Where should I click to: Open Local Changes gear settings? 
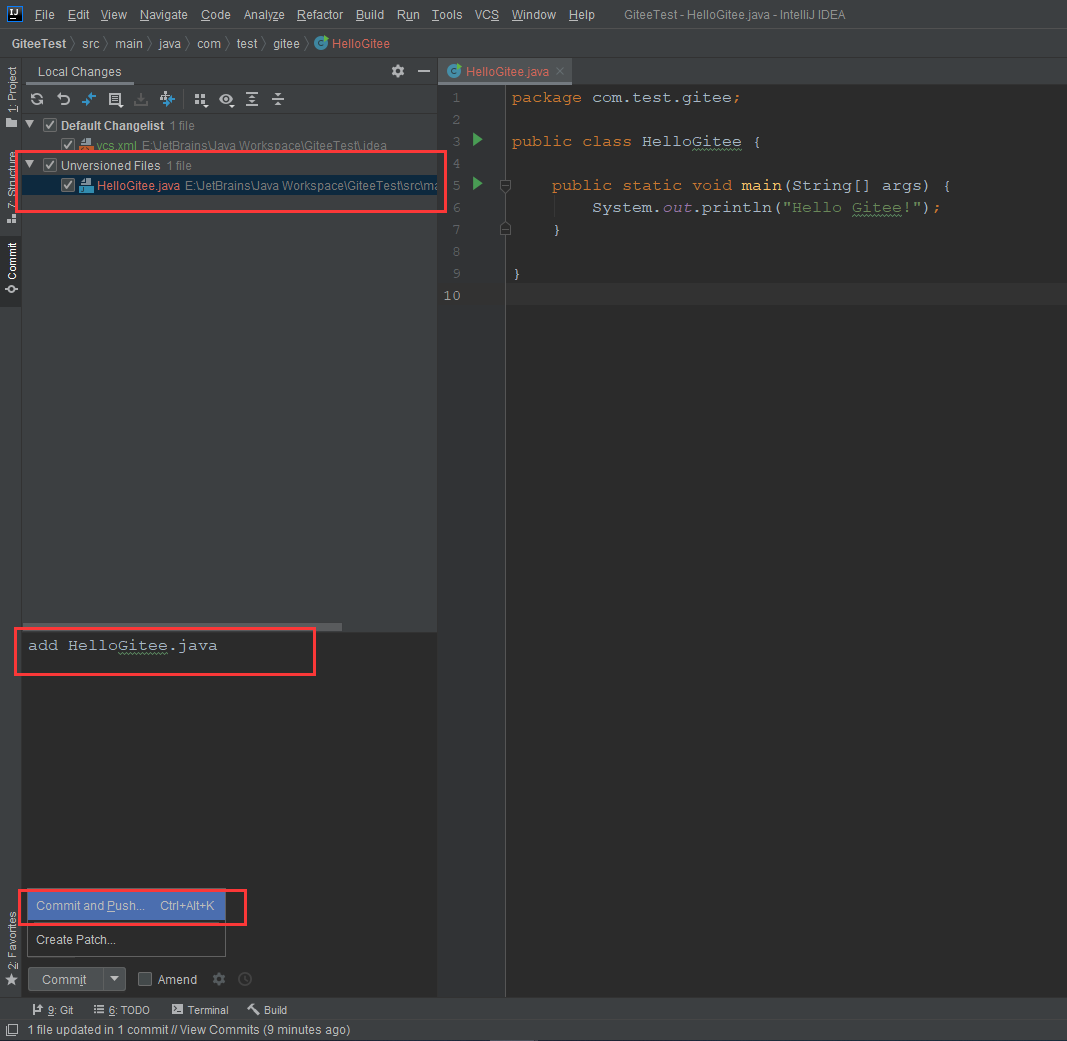(x=398, y=71)
